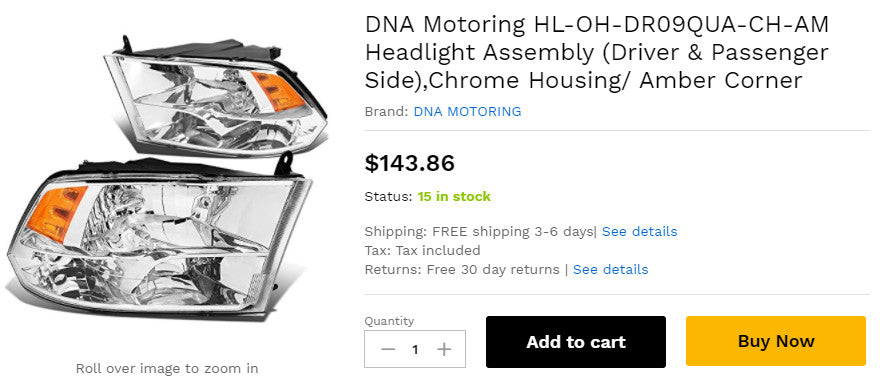Click the Quantity label above the stepper
This screenshot has height=378, width=880.
pyautogui.click(x=389, y=321)
